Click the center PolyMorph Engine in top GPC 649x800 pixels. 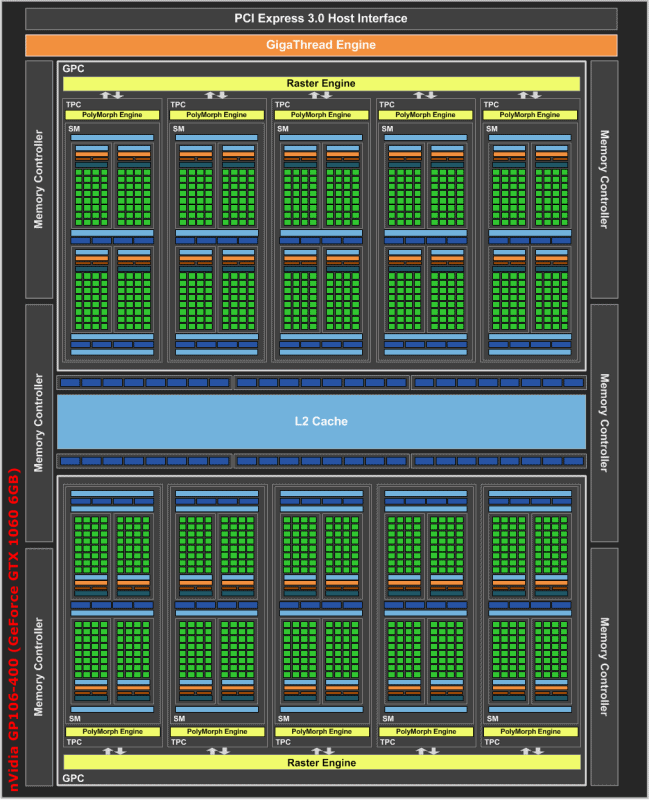[321, 116]
